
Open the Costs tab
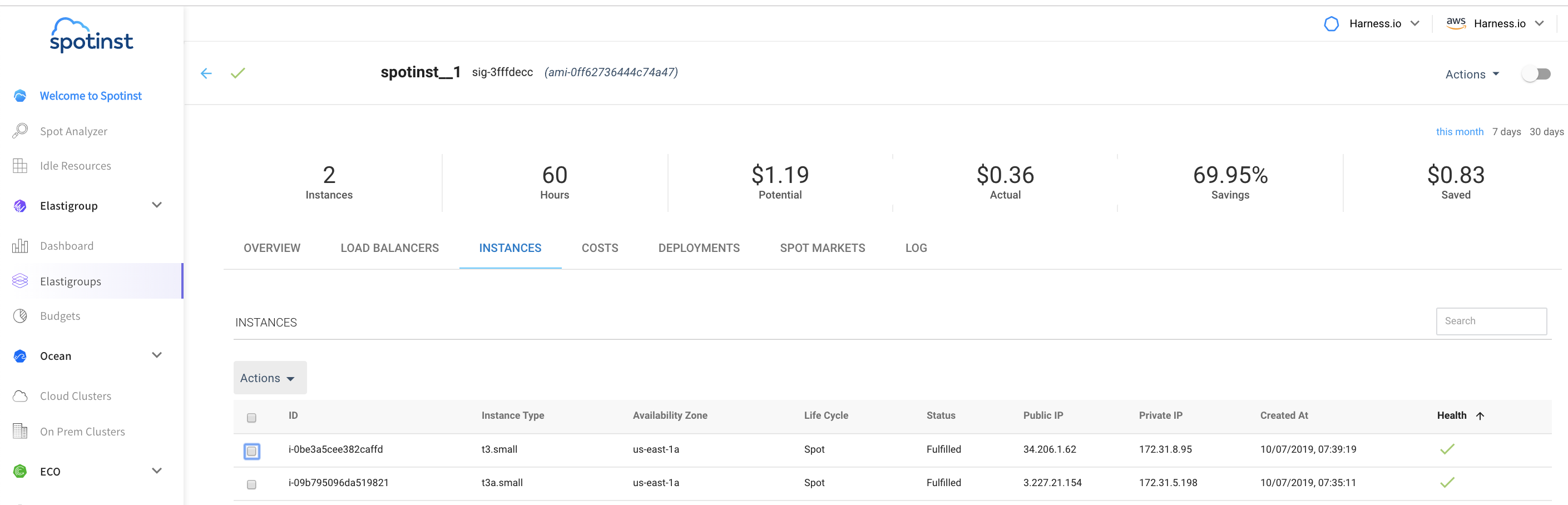point(600,248)
